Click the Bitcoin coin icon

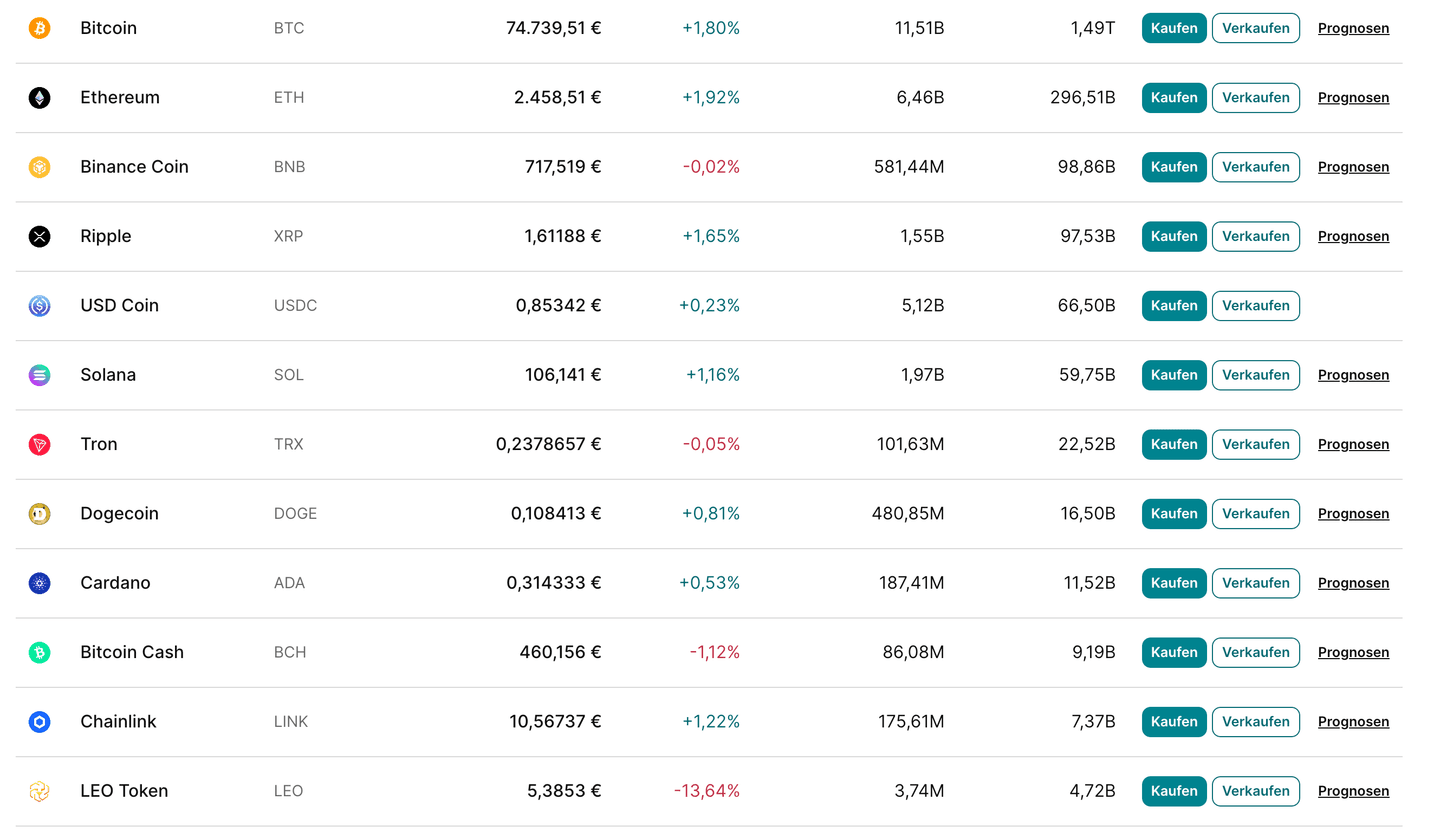(x=39, y=28)
